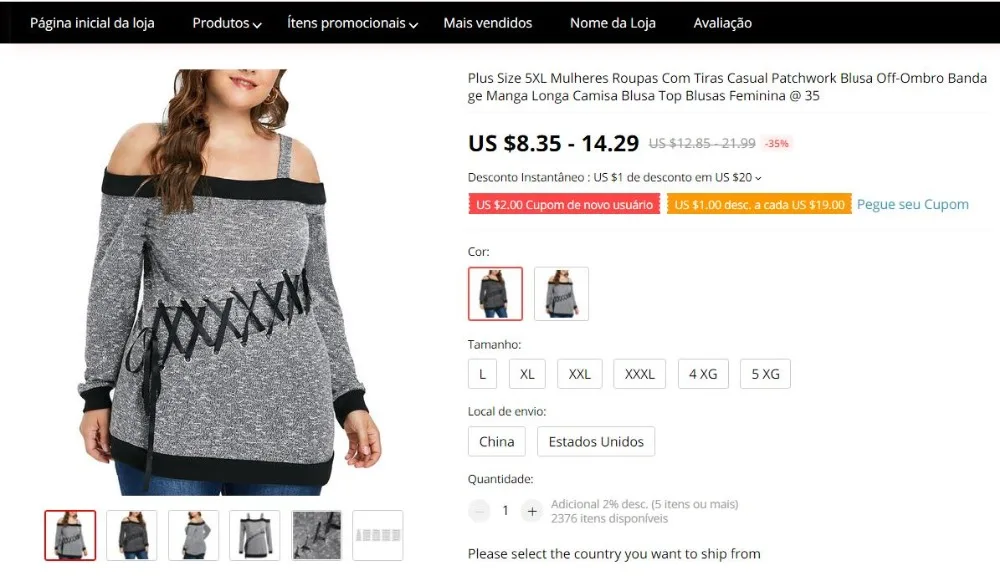Open the size chart thumbnail
The width and height of the screenshot is (1000, 576).
click(378, 535)
